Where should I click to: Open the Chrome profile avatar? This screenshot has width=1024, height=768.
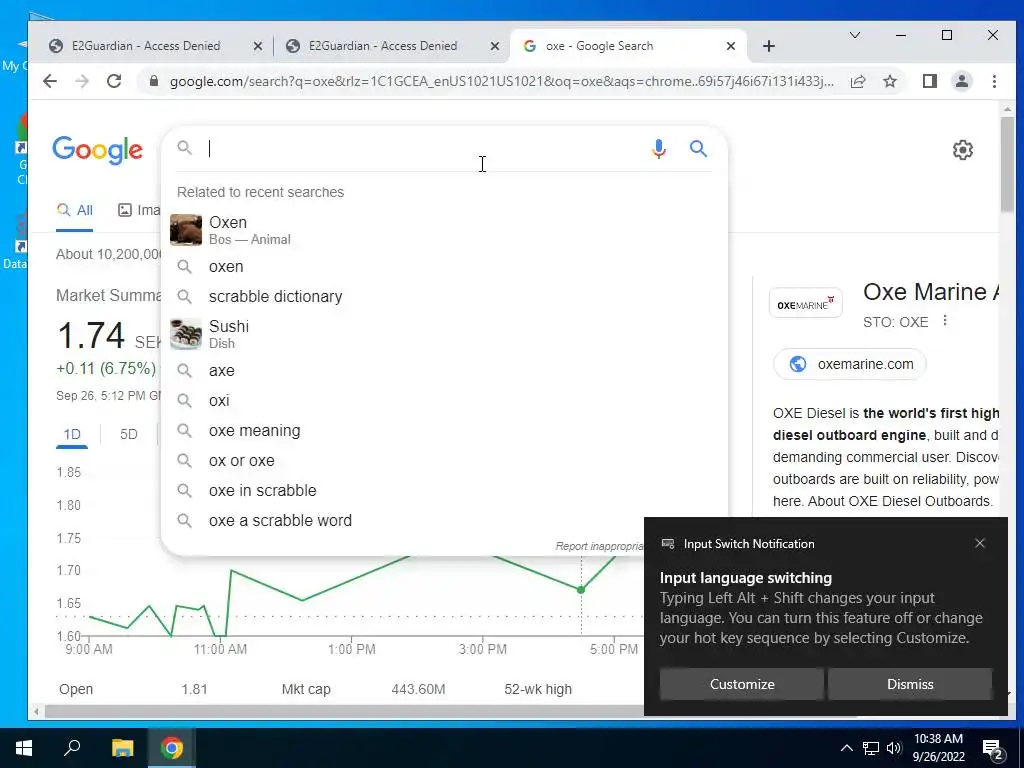(x=961, y=81)
